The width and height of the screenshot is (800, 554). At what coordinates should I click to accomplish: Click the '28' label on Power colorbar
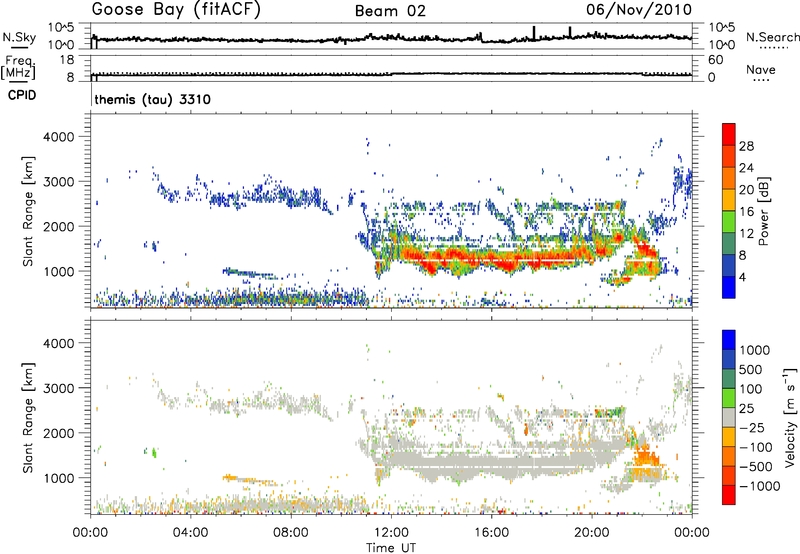click(746, 146)
